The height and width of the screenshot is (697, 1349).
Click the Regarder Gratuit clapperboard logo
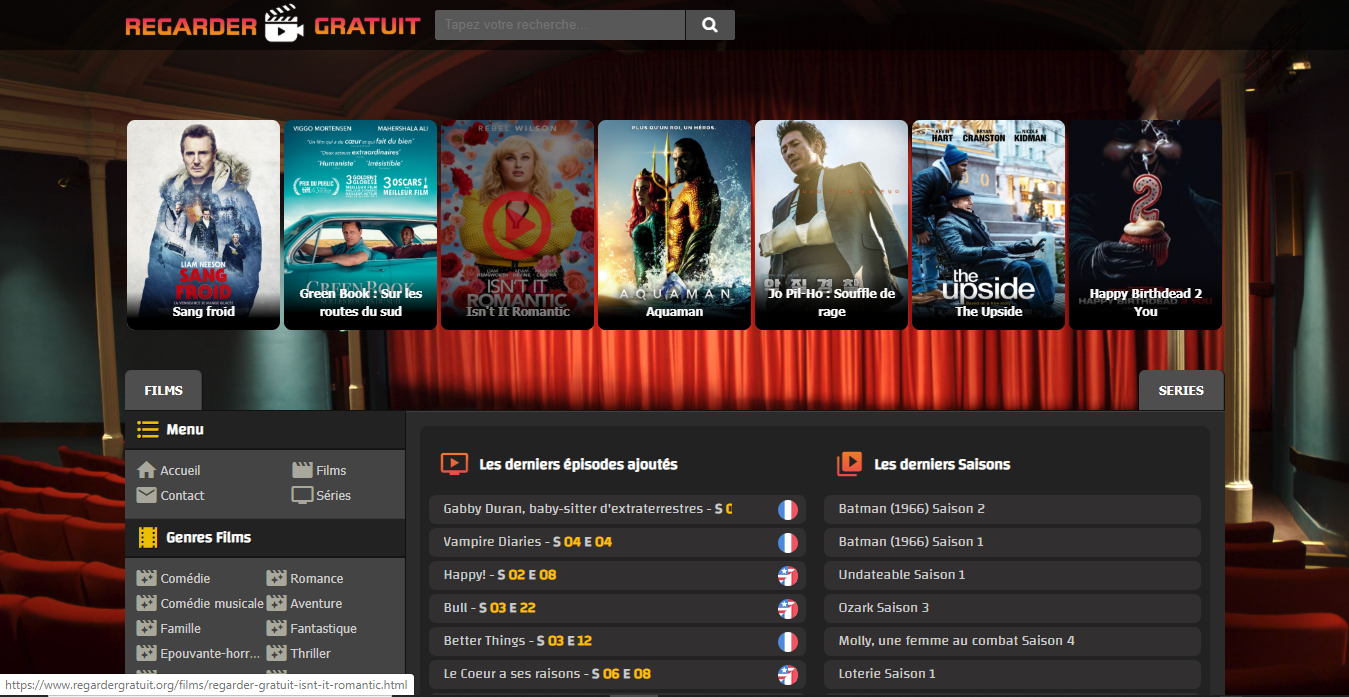[272, 24]
